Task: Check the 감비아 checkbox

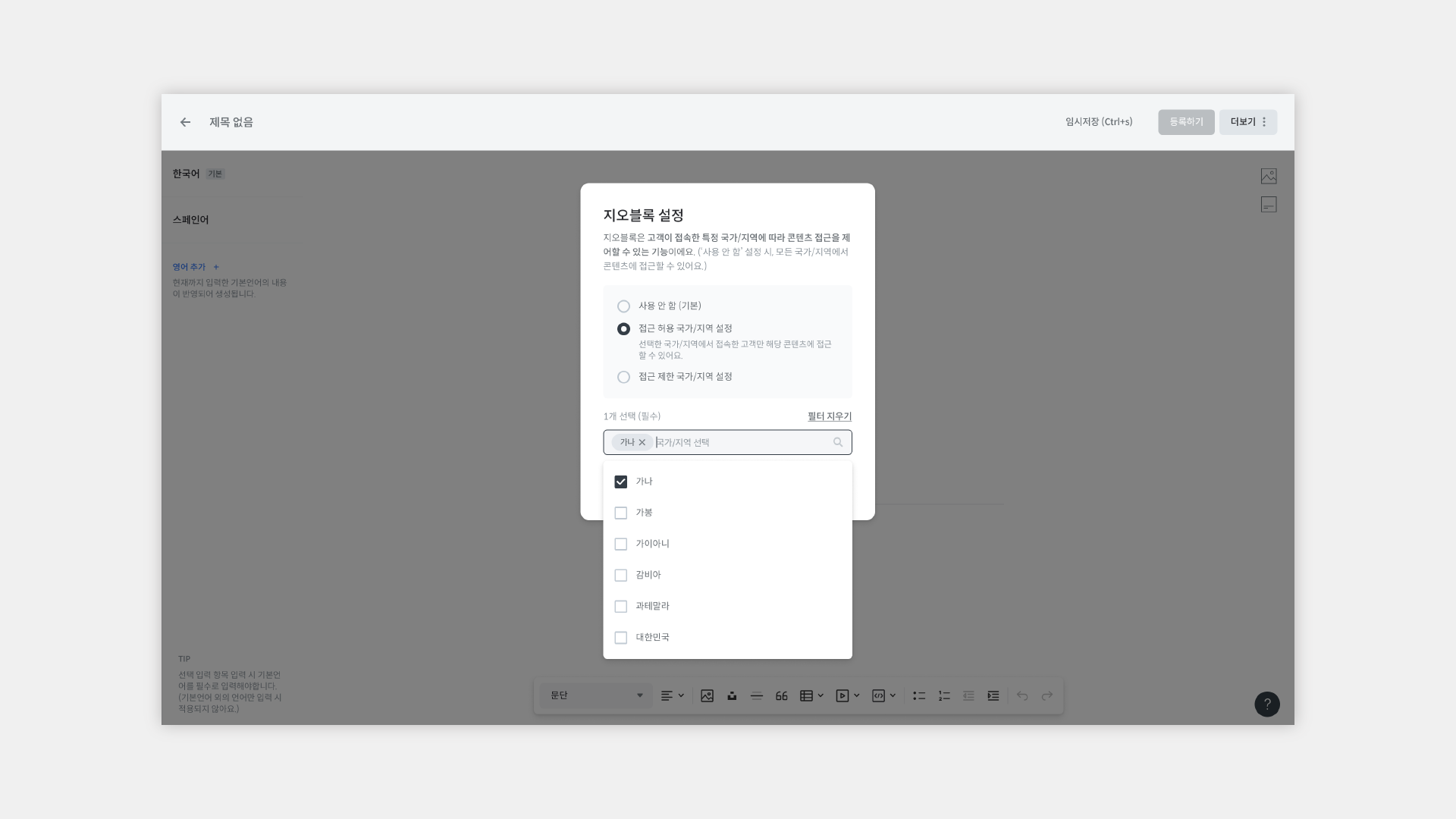Action: tap(620, 576)
